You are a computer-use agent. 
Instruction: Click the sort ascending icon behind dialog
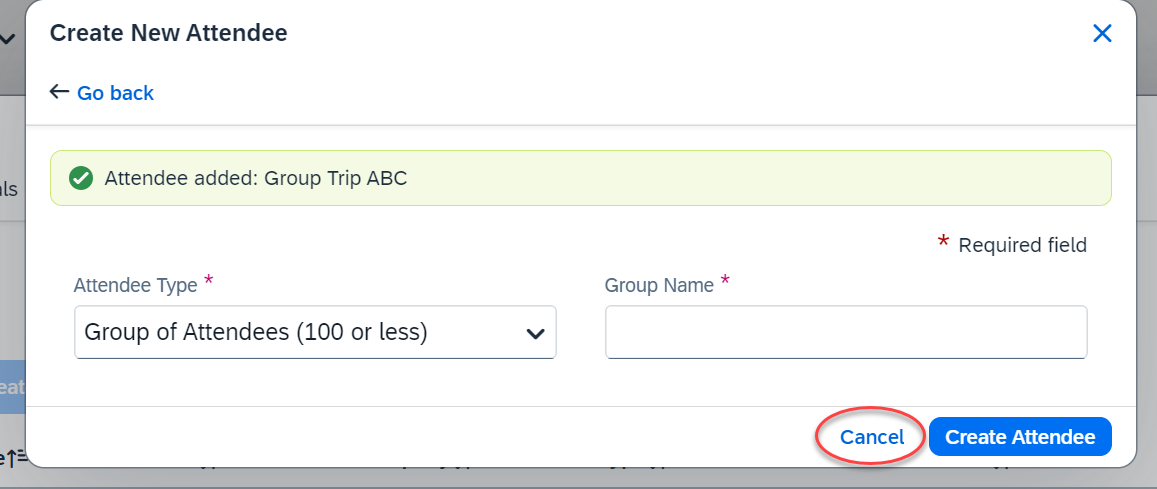16,459
